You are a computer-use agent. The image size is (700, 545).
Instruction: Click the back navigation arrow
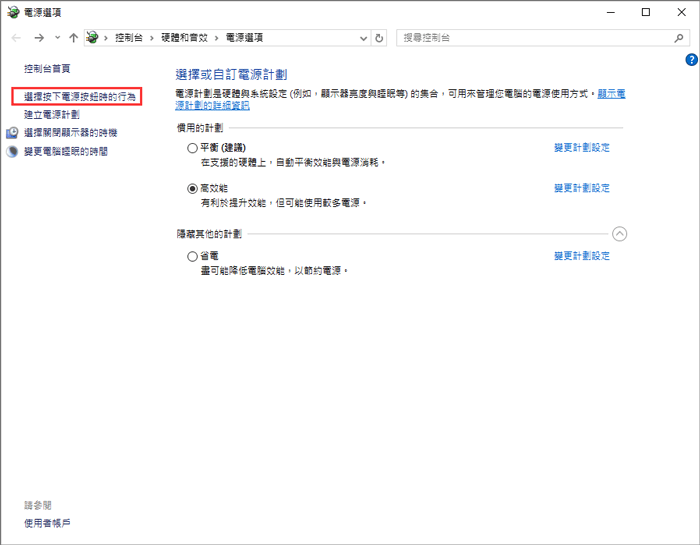pyautogui.click(x=16, y=38)
